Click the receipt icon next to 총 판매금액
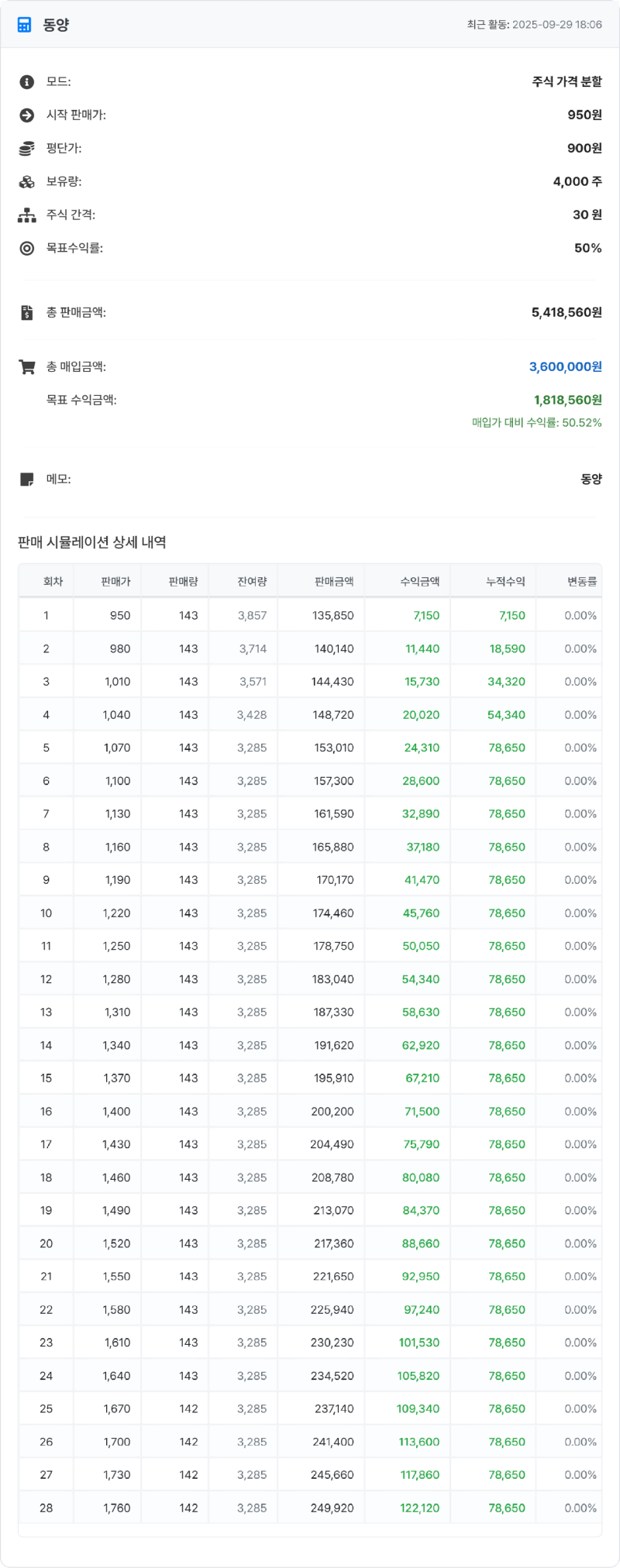 26,313
